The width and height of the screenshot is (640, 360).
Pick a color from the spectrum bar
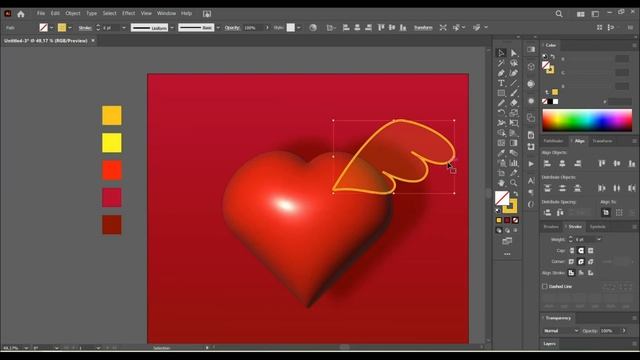[x=587, y=120]
